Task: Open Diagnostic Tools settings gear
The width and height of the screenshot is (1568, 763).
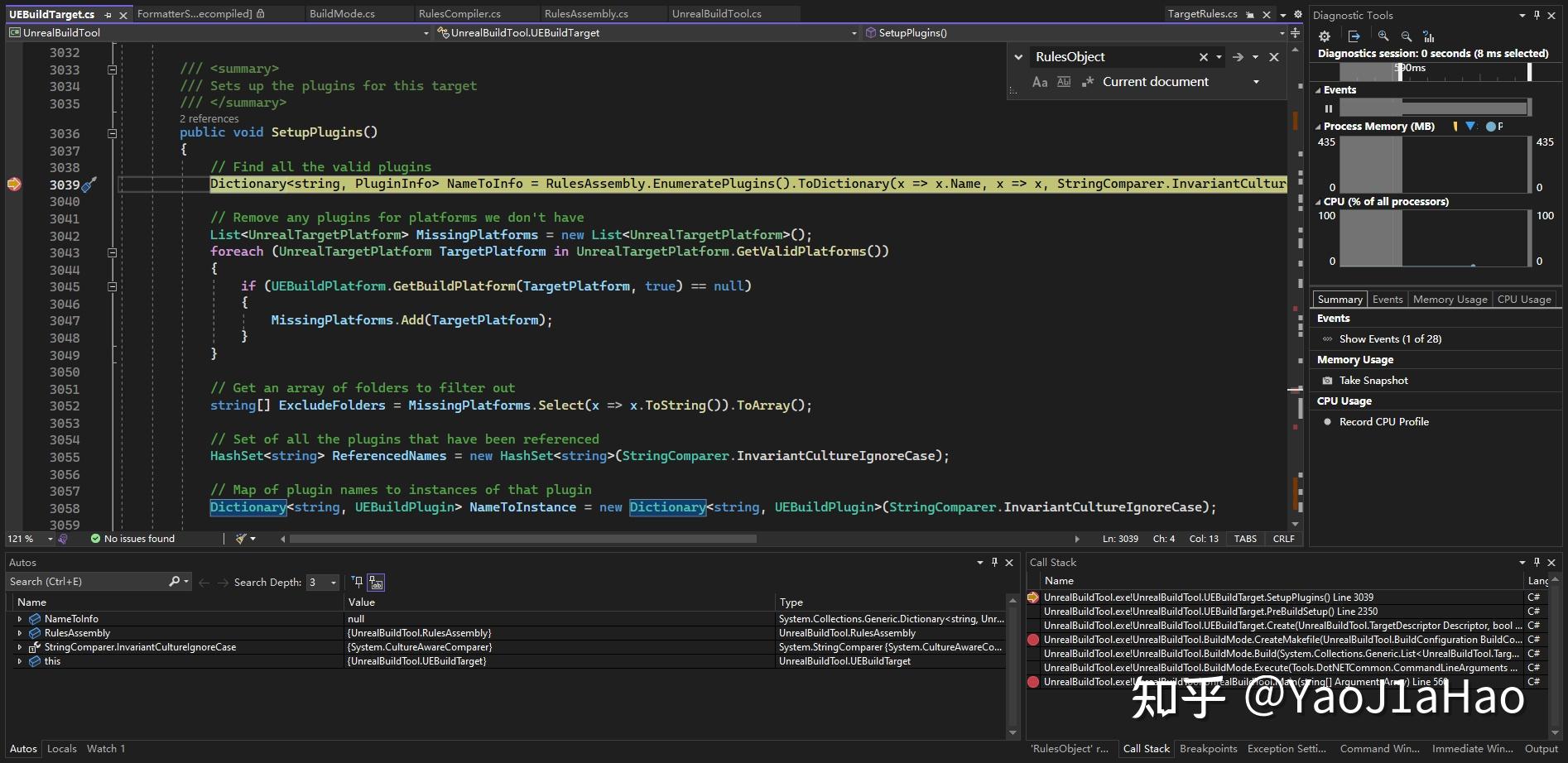Action: pyautogui.click(x=1325, y=36)
